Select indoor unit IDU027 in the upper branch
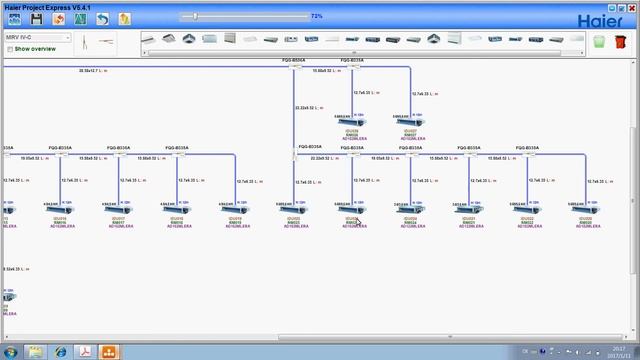 pos(410,122)
